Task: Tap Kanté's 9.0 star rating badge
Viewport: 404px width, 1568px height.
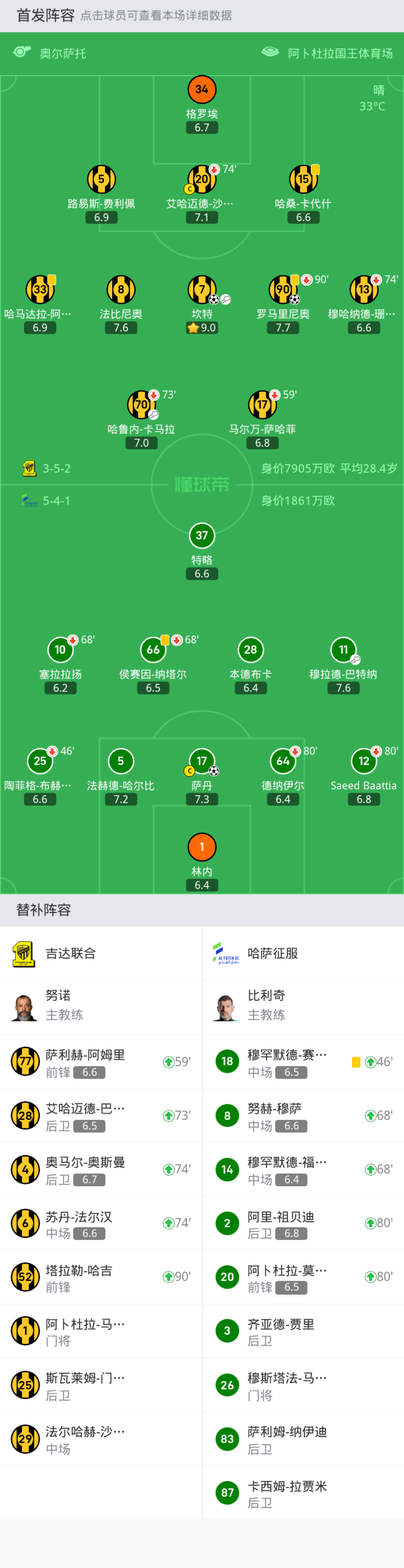Action: pyautogui.click(x=201, y=327)
